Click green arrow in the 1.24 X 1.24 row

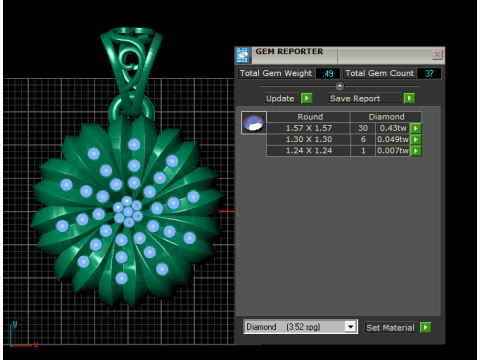[416, 151]
